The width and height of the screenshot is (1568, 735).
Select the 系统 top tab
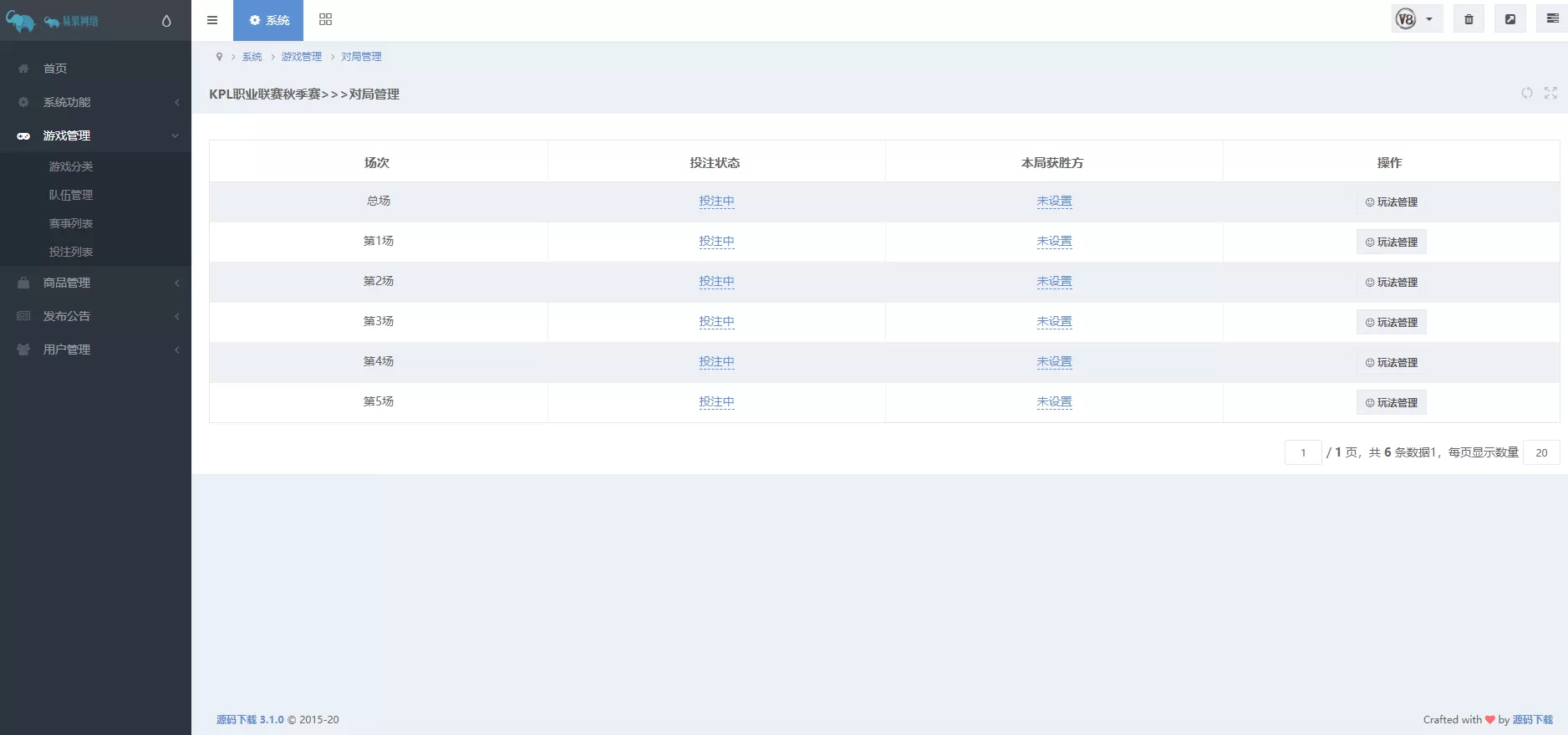pyautogui.click(x=268, y=20)
